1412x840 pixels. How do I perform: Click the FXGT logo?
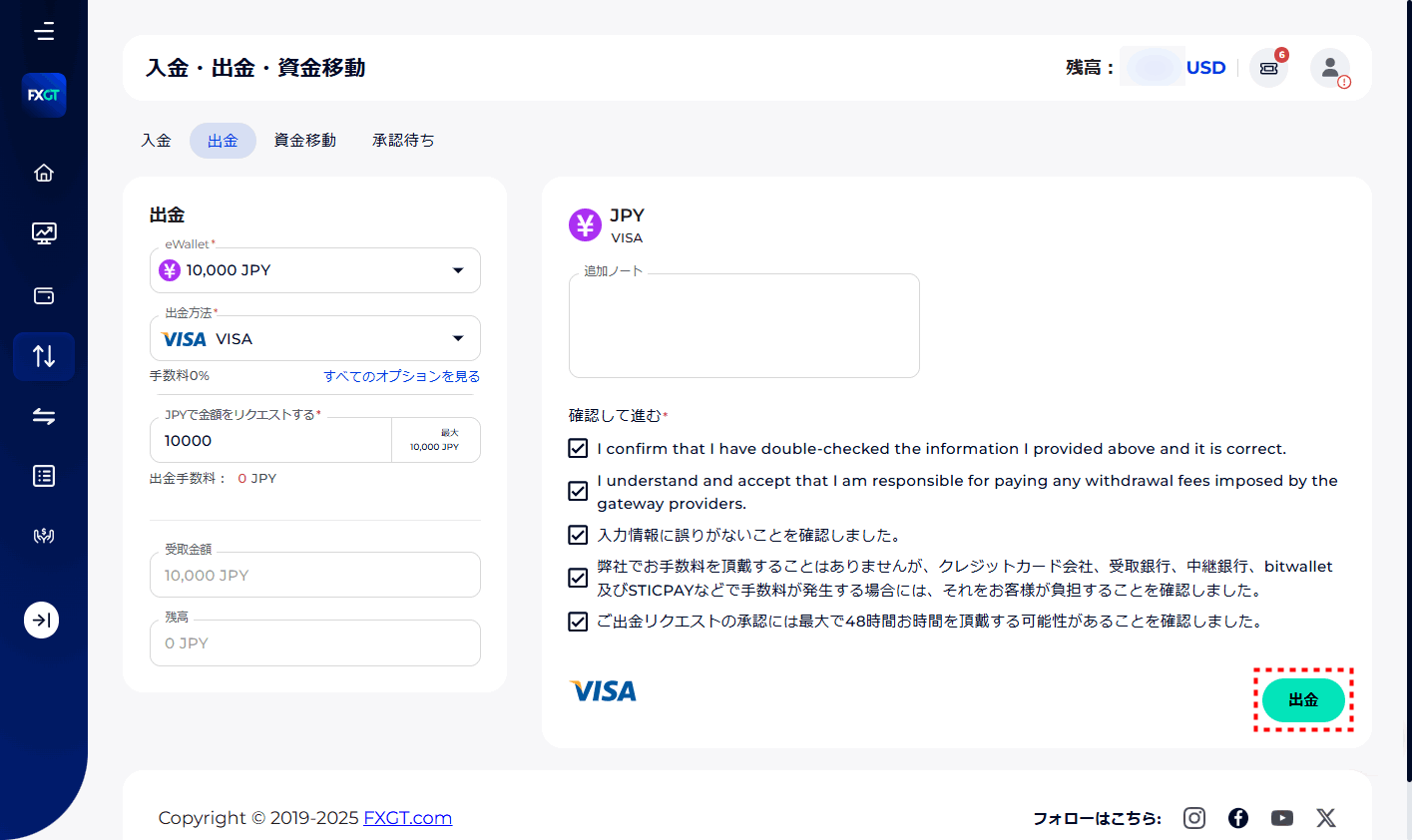44,95
